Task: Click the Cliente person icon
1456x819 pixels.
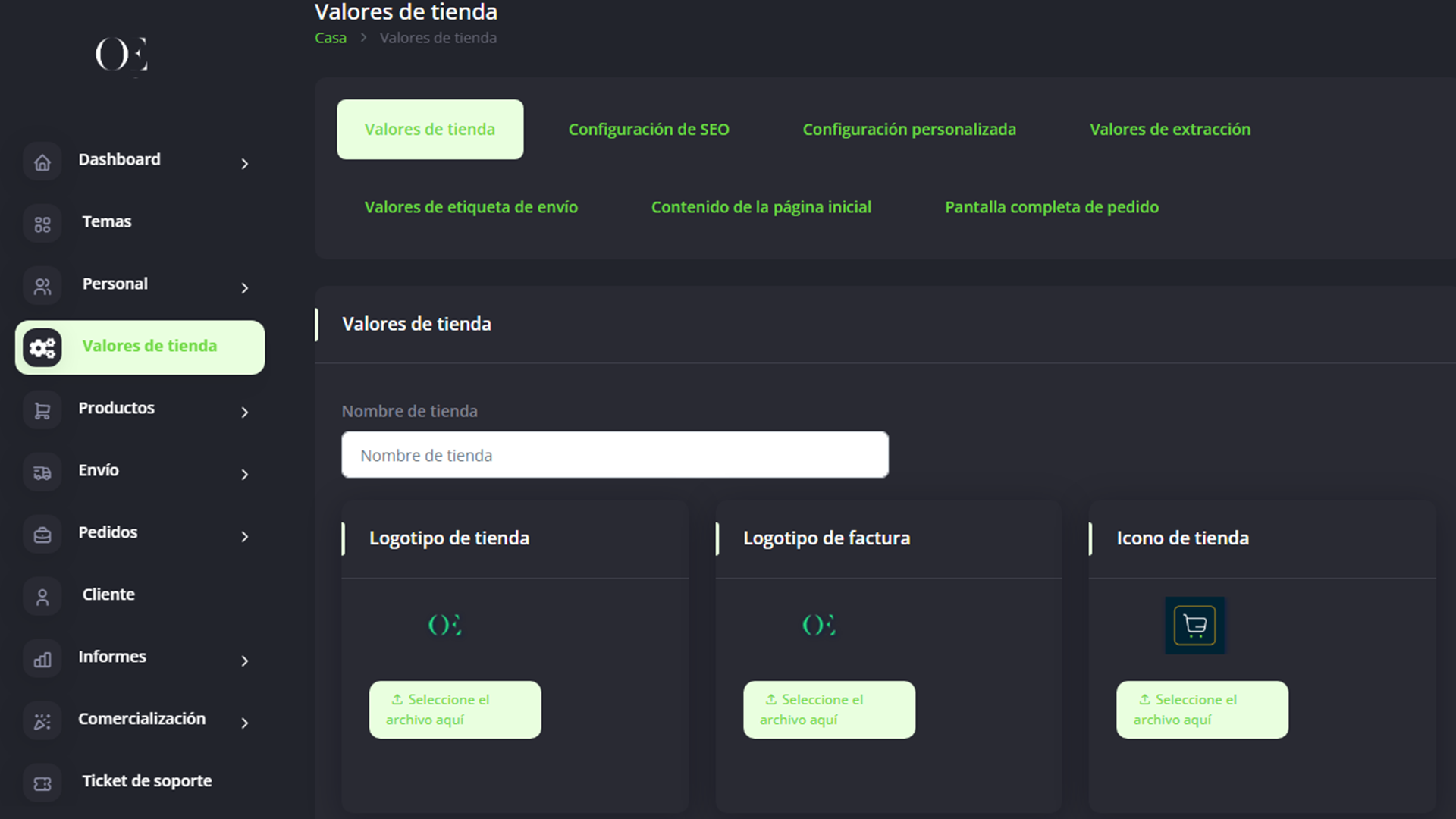Action: coord(42,598)
